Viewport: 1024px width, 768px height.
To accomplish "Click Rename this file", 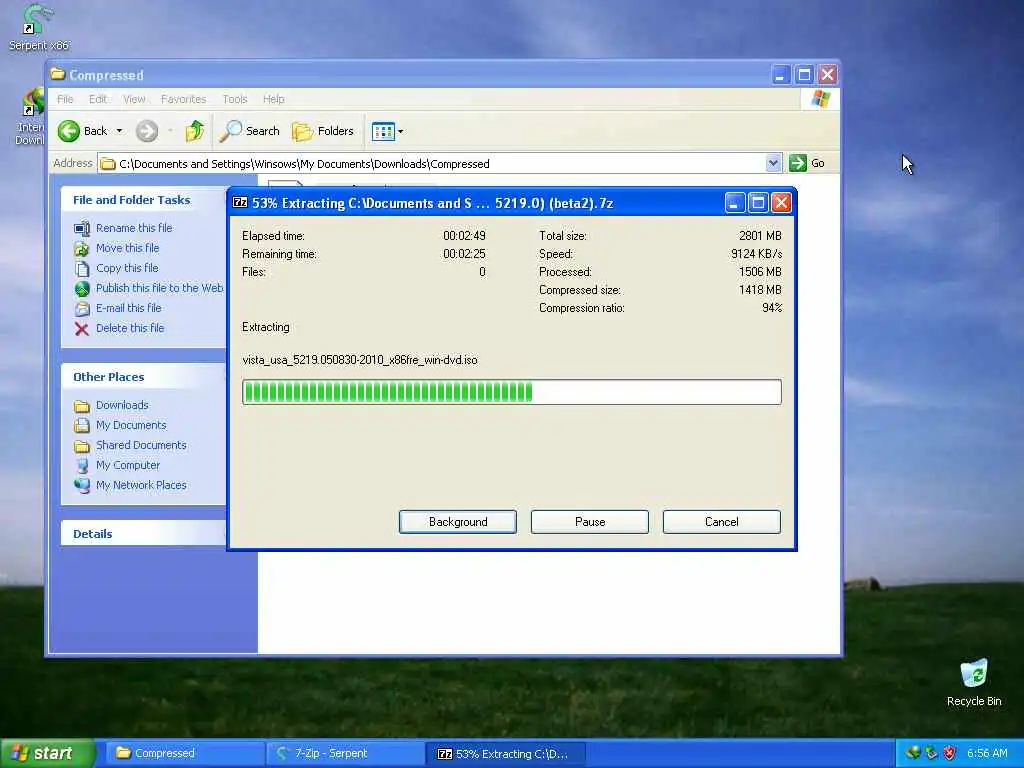I will pyautogui.click(x=134, y=228).
